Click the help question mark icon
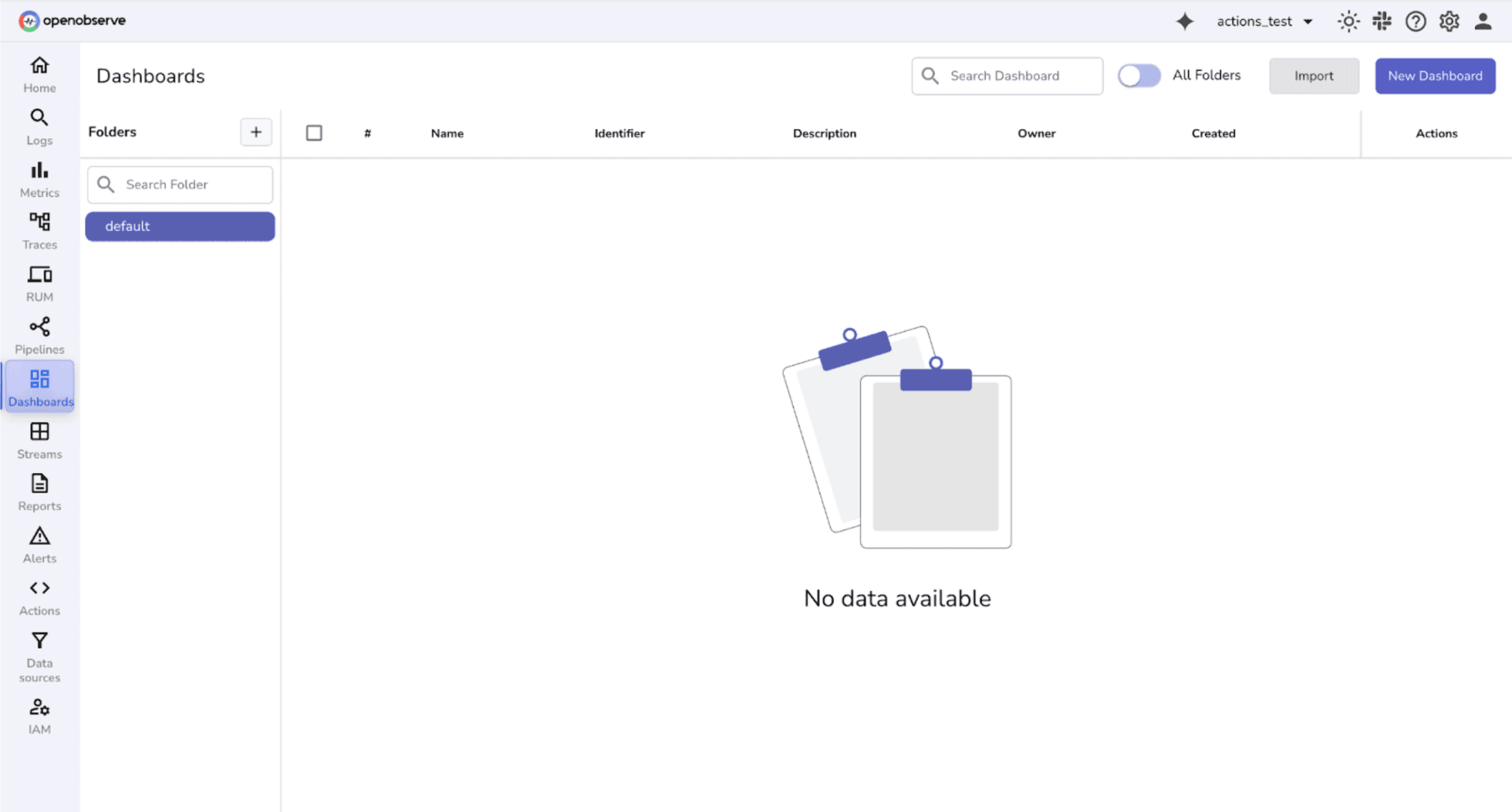 [1416, 21]
